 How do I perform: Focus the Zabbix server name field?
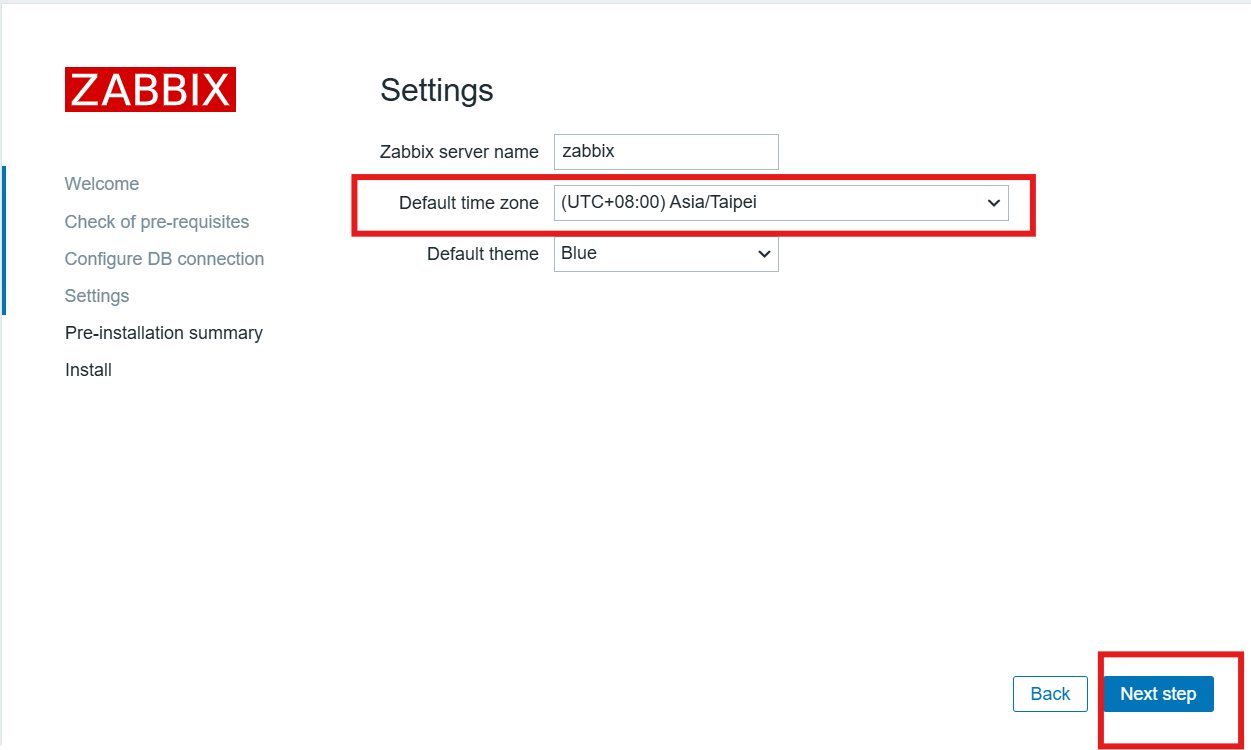tap(666, 152)
